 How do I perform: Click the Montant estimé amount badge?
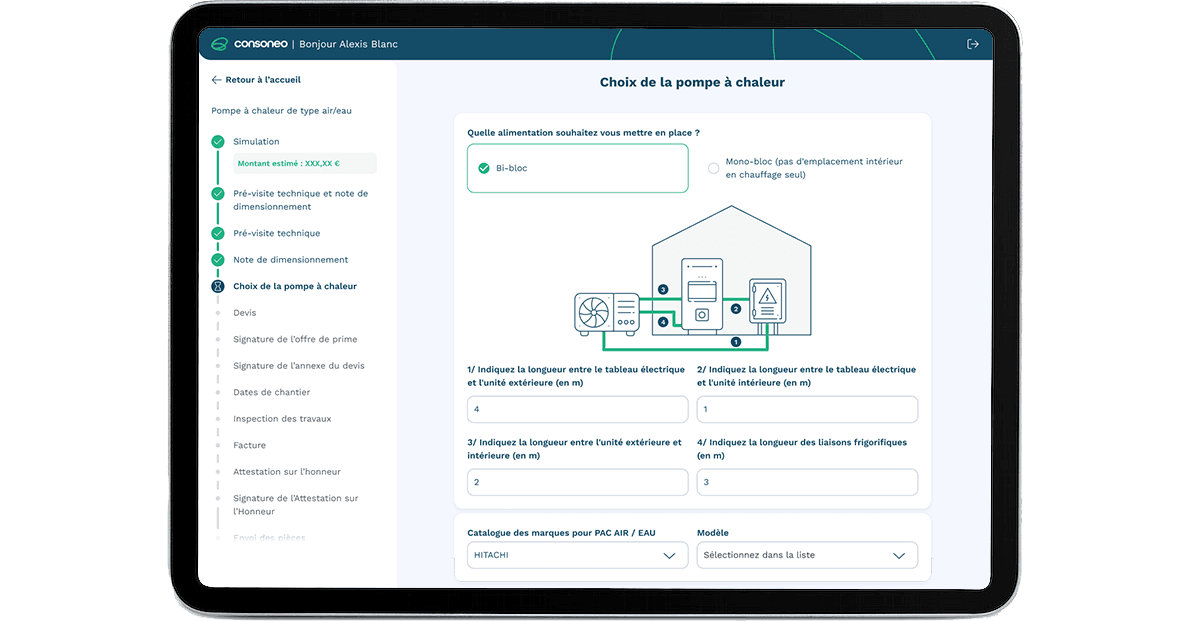point(304,163)
